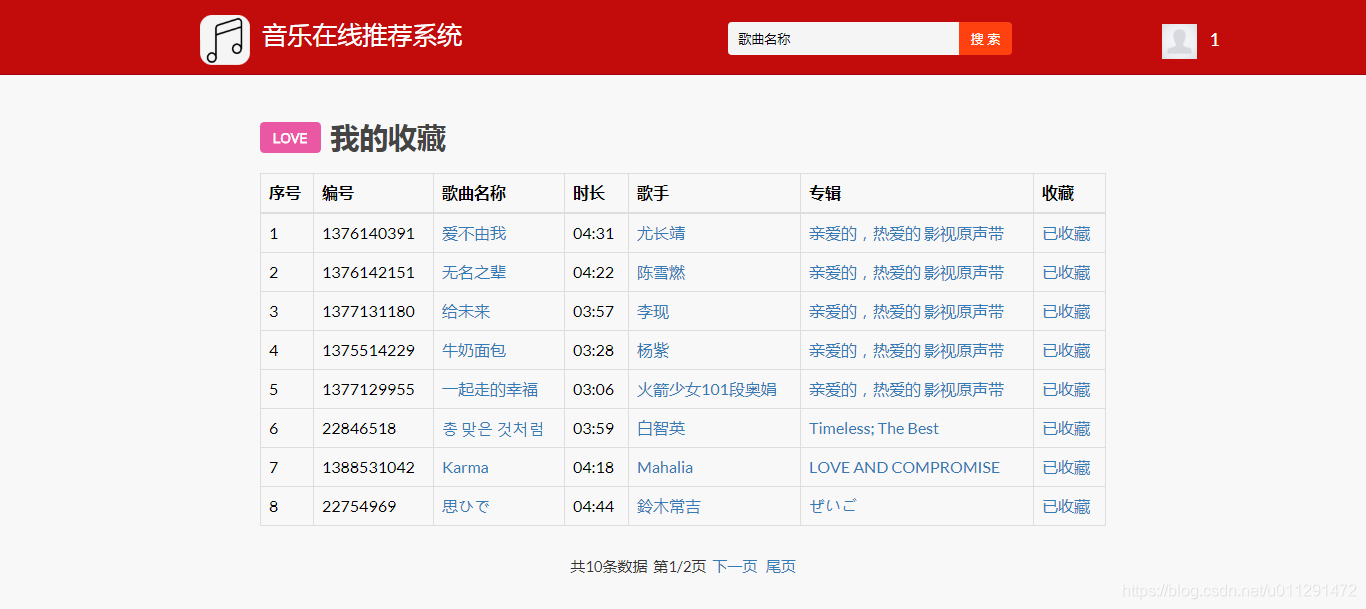Click the site title 音乐在线推荐系统
The image size is (1366, 609).
click(362, 36)
